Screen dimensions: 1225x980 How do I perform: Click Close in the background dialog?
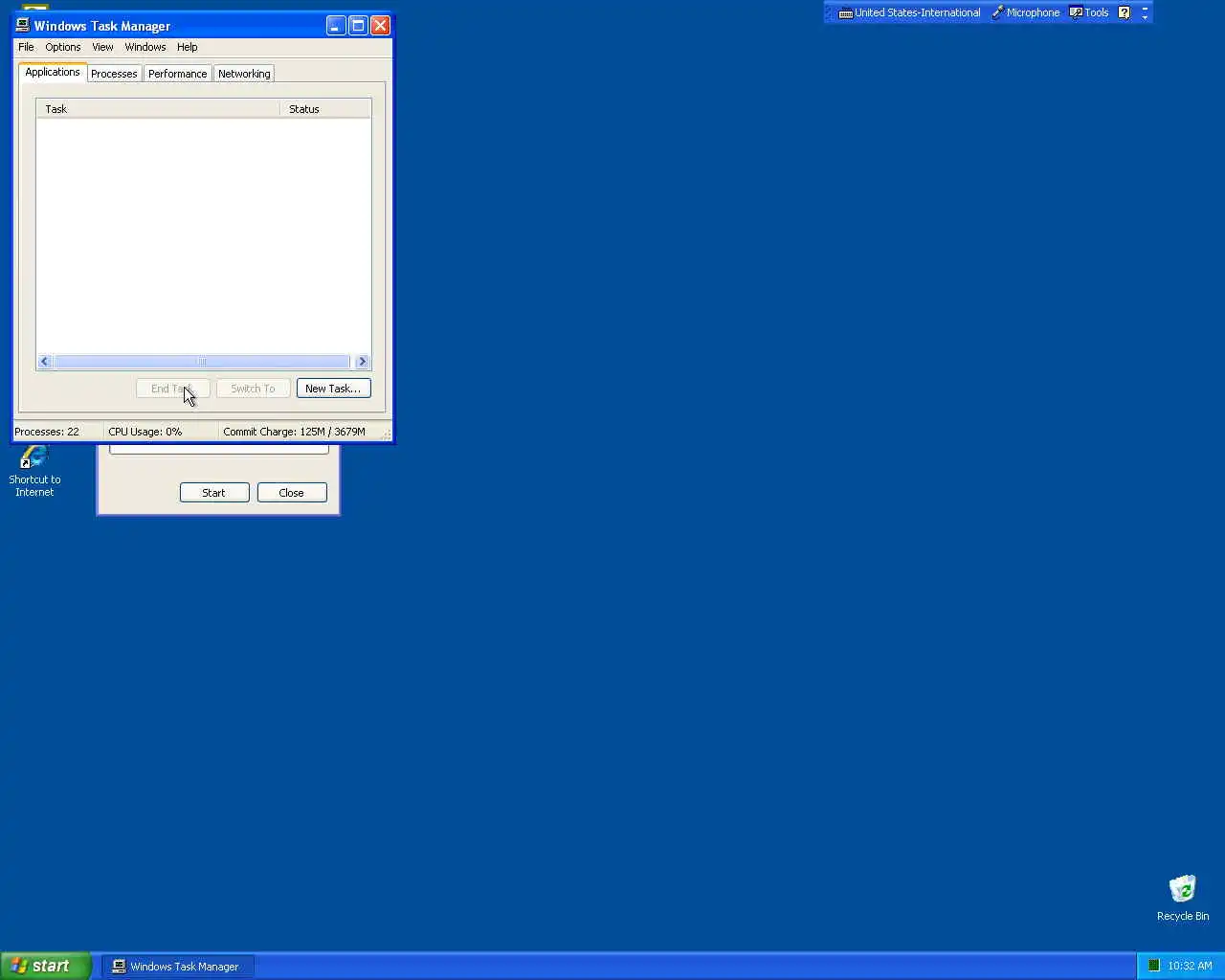click(x=292, y=493)
